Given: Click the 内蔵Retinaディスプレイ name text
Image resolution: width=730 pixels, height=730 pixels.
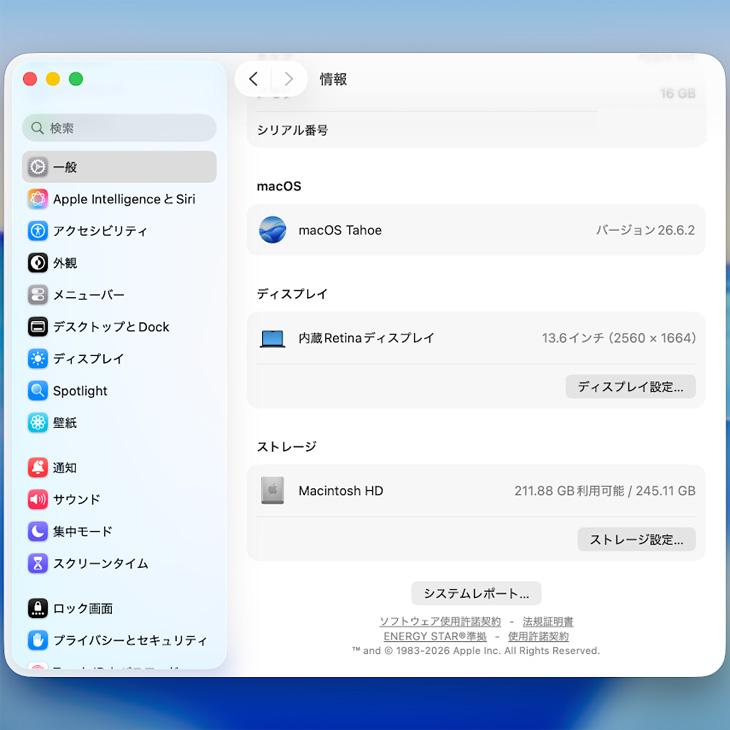Looking at the screenshot, I should click(x=366, y=338).
